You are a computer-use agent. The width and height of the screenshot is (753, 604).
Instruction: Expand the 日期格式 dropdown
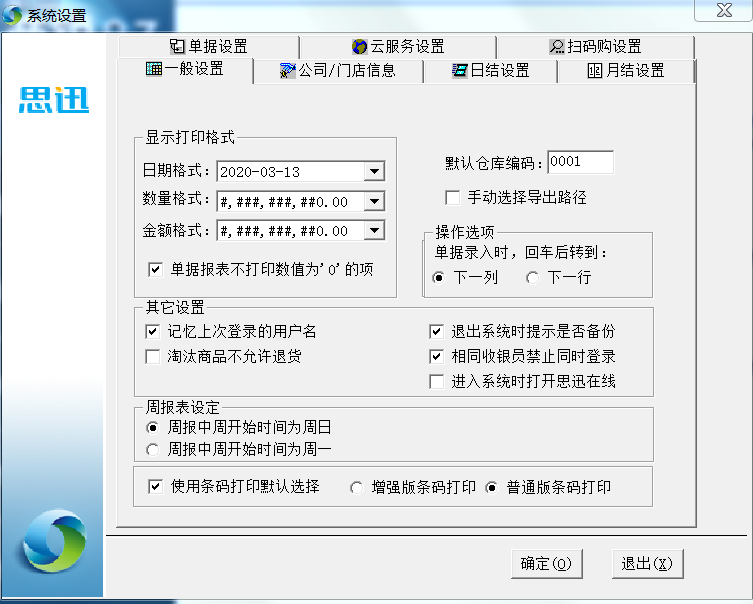click(374, 172)
